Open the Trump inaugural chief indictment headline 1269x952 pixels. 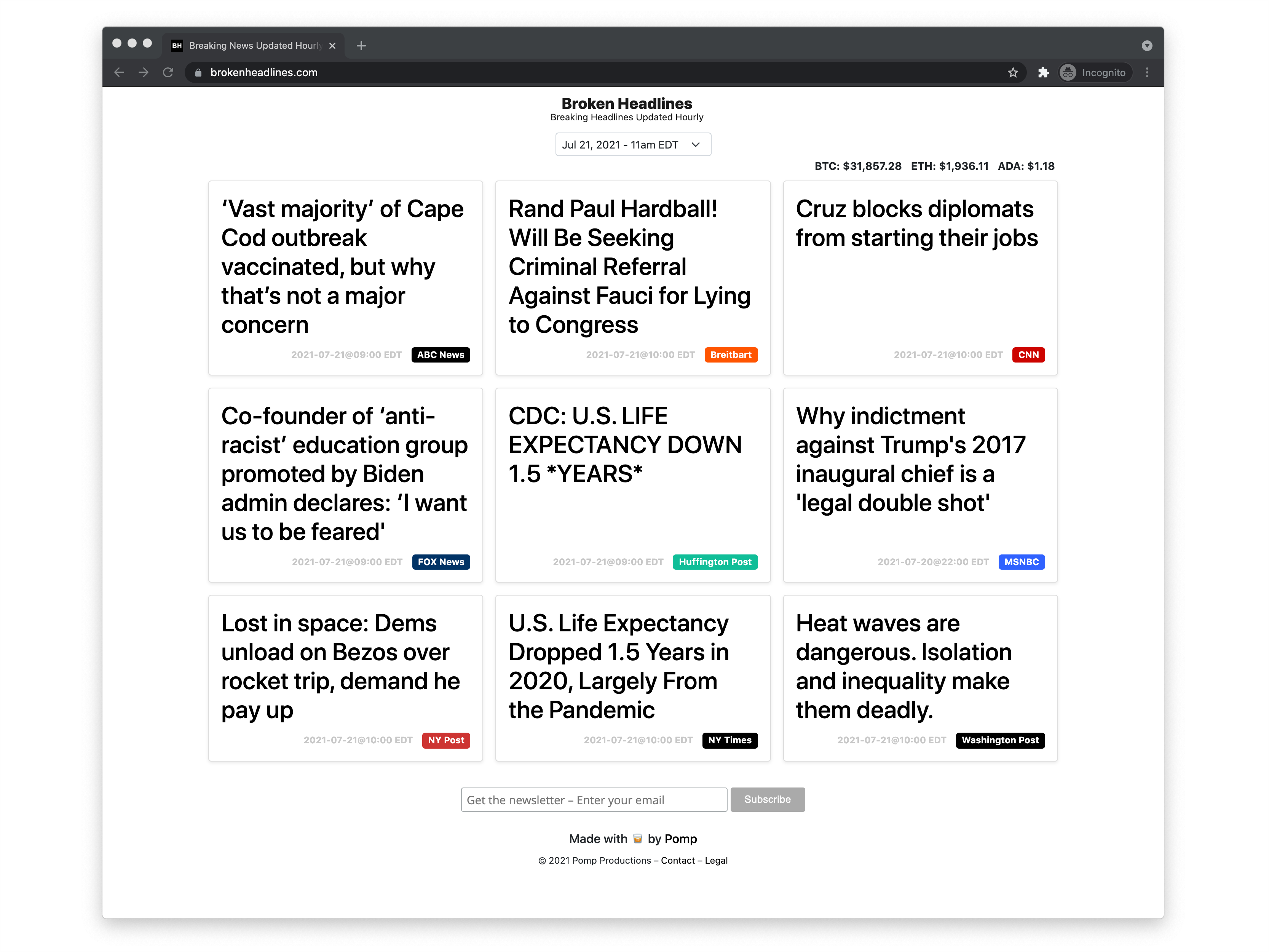910,459
